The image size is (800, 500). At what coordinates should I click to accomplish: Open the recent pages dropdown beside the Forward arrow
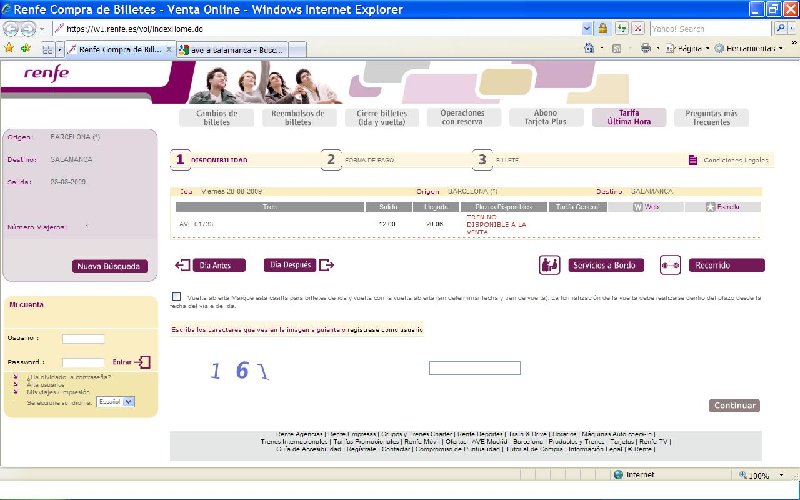42,29
